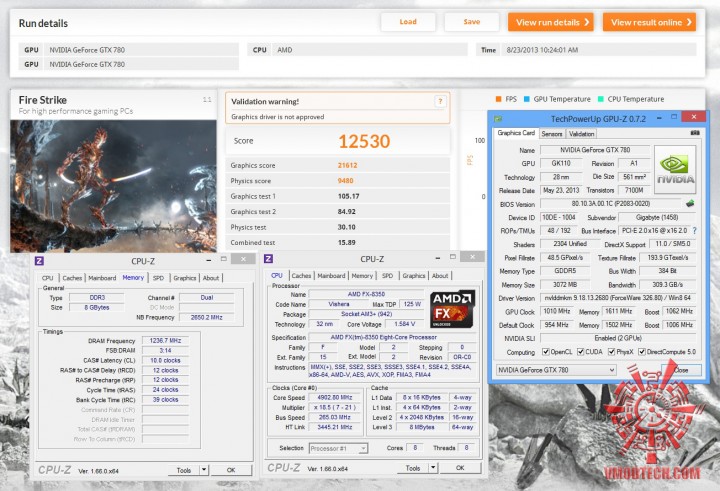
Task: Maximize the CPU-Z AMD FX-8350 window
Action: (452, 257)
